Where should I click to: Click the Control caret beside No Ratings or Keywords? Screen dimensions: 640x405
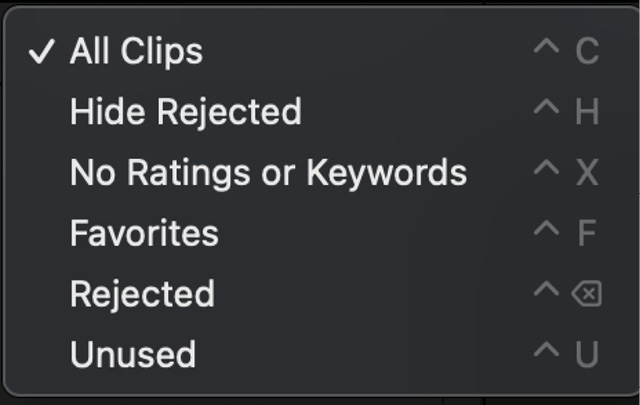click(x=546, y=169)
